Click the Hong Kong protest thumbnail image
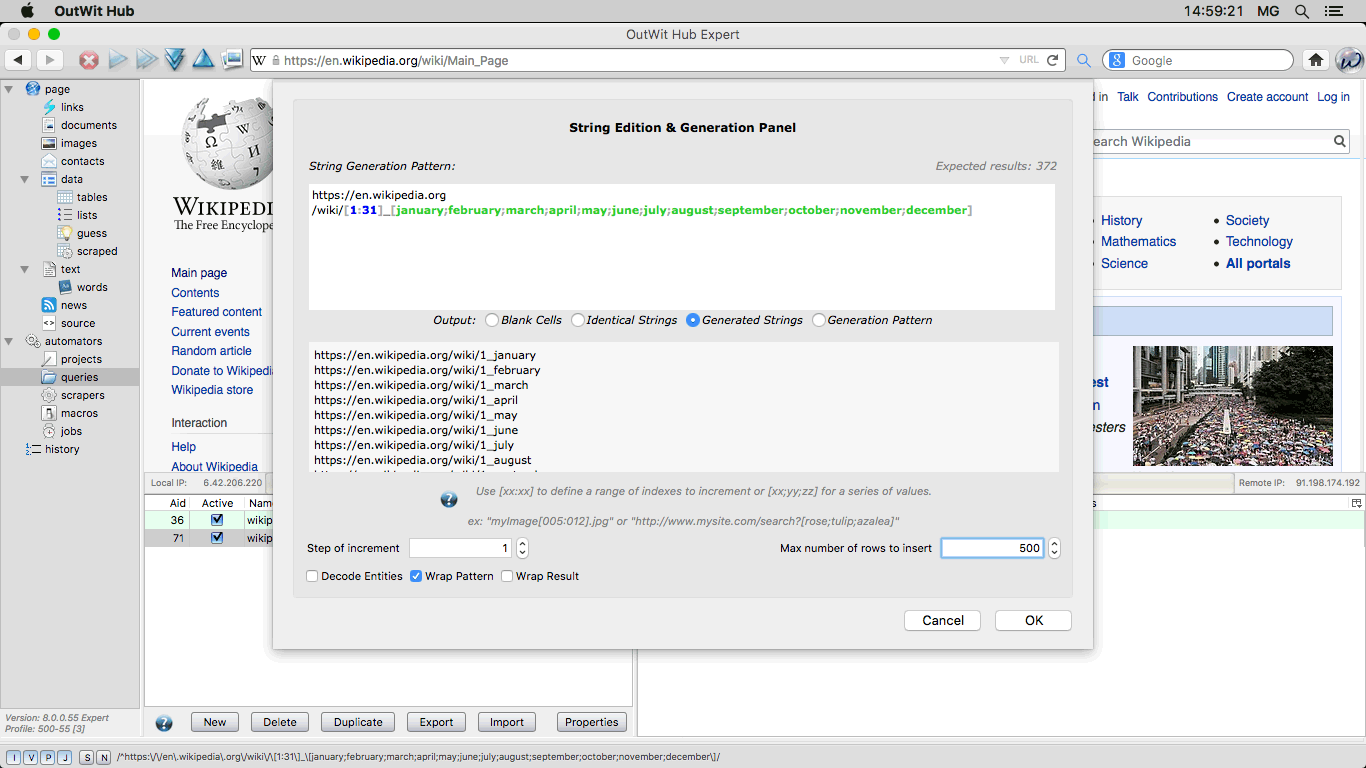This screenshot has height=768, width=1366. (x=1232, y=405)
